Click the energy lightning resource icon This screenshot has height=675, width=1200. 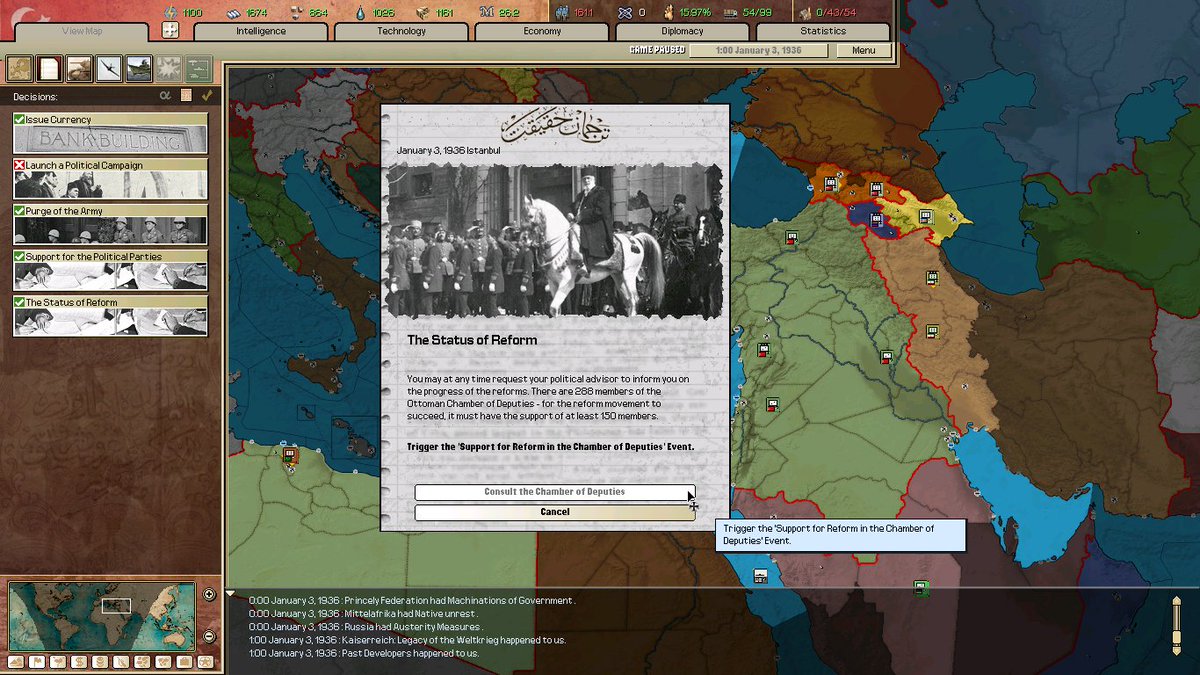(x=169, y=12)
